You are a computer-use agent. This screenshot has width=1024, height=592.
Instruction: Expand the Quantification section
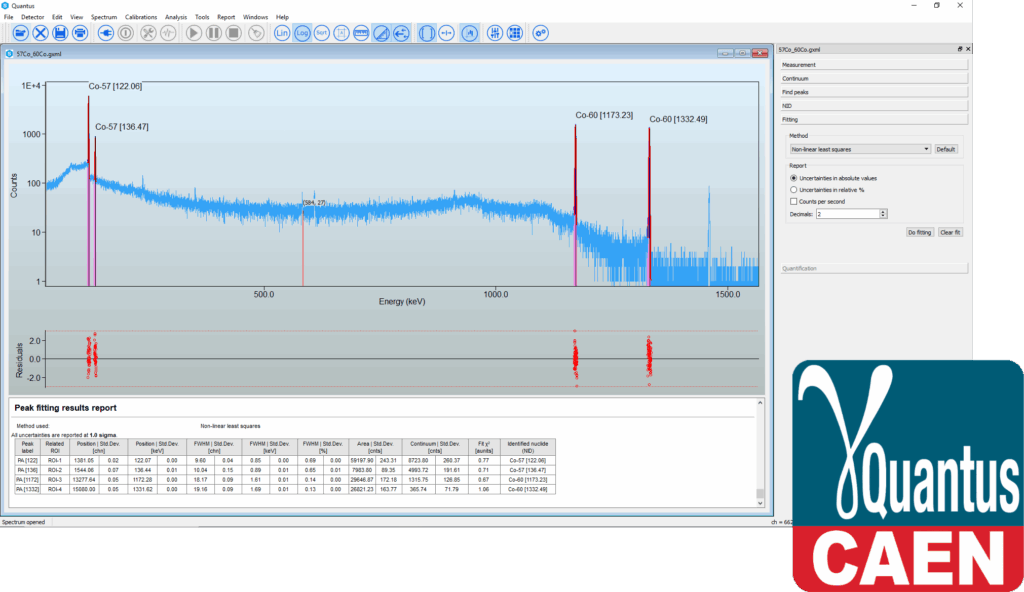click(x=874, y=269)
